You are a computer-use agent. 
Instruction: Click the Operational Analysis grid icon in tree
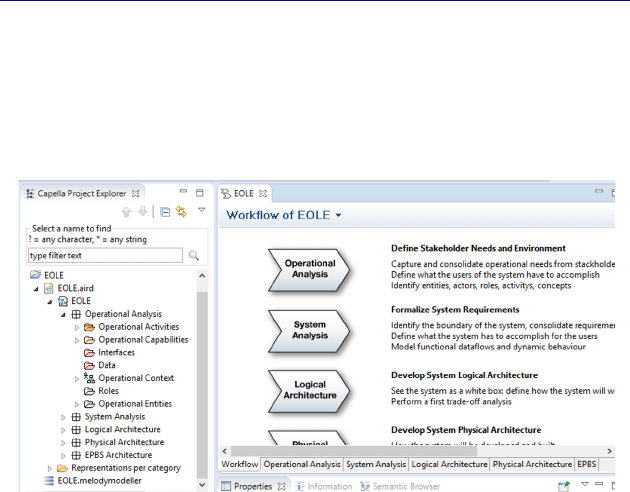pos(76,314)
